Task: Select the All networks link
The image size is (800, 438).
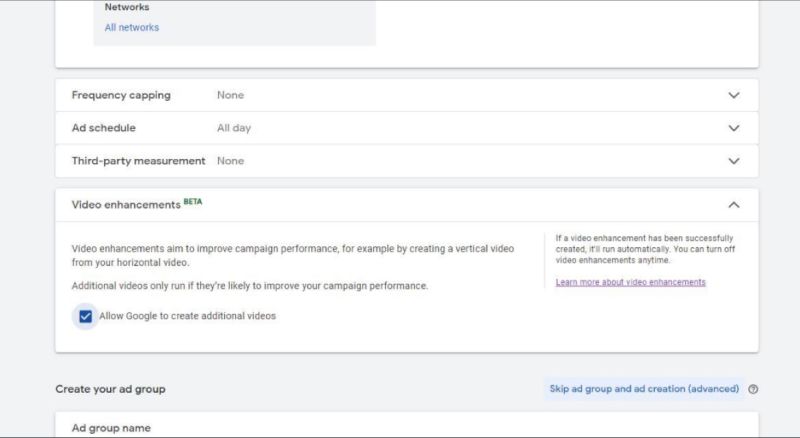Action: pyautogui.click(x=131, y=28)
